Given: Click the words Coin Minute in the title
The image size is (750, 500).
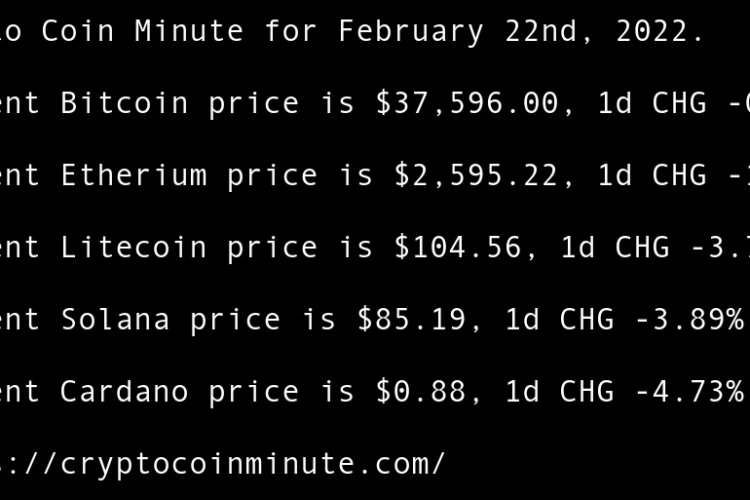Looking at the screenshot, I should click(x=153, y=31).
